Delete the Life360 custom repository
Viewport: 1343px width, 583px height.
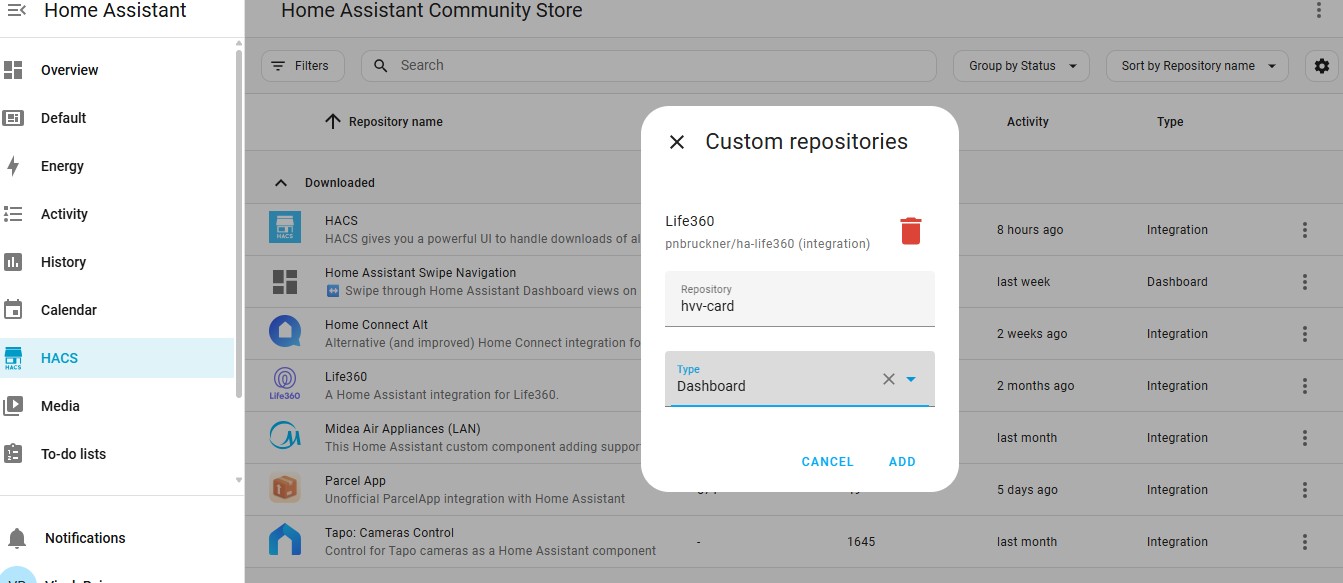pos(910,231)
